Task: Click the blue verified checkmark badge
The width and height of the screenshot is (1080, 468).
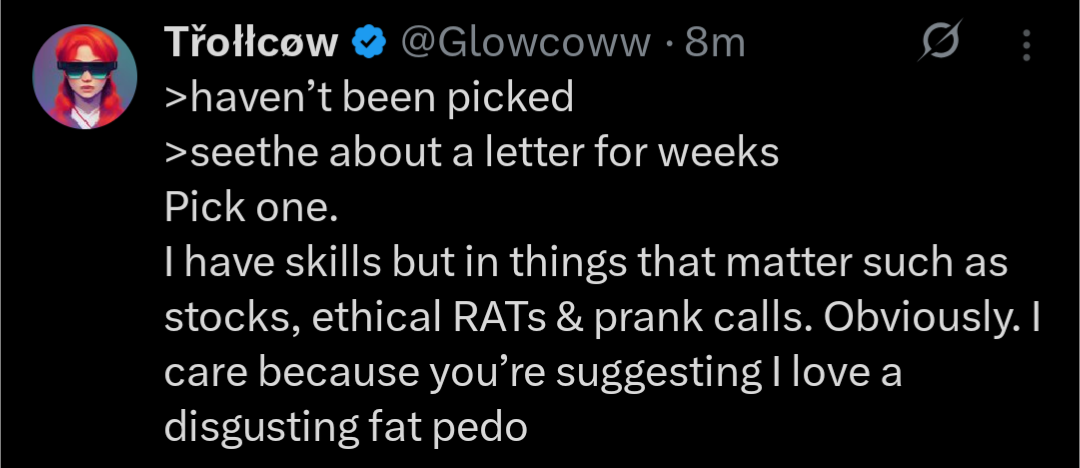Action: click(x=370, y=43)
